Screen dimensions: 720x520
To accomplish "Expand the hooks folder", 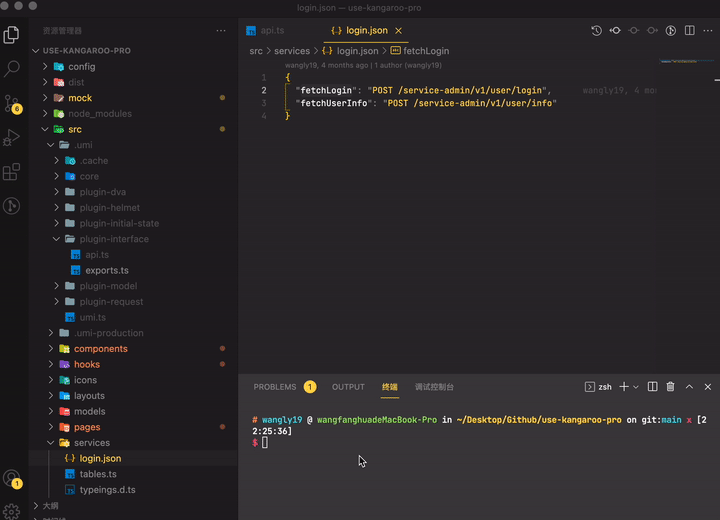I will coord(51,364).
